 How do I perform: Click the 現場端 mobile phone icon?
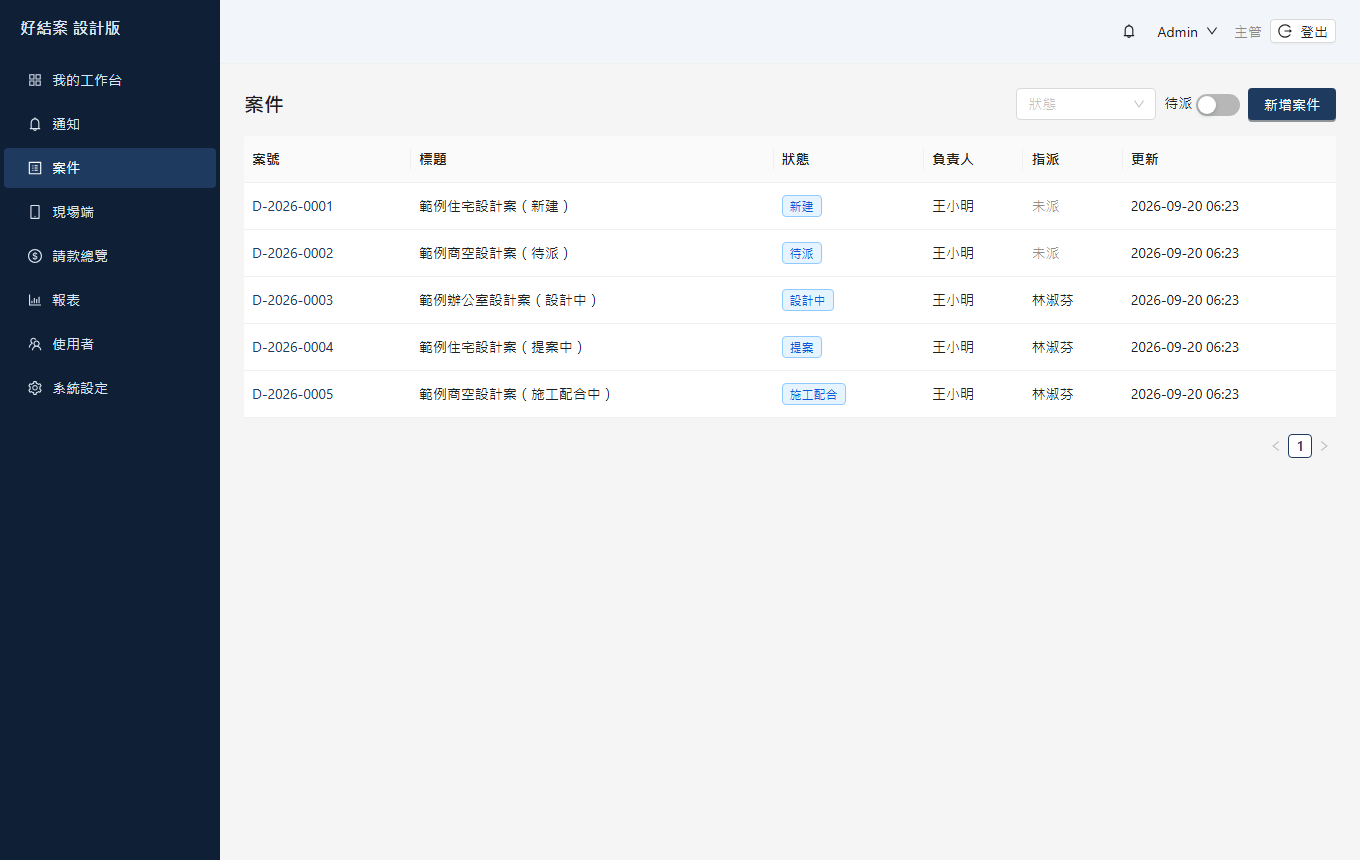click(x=35, y=212)
